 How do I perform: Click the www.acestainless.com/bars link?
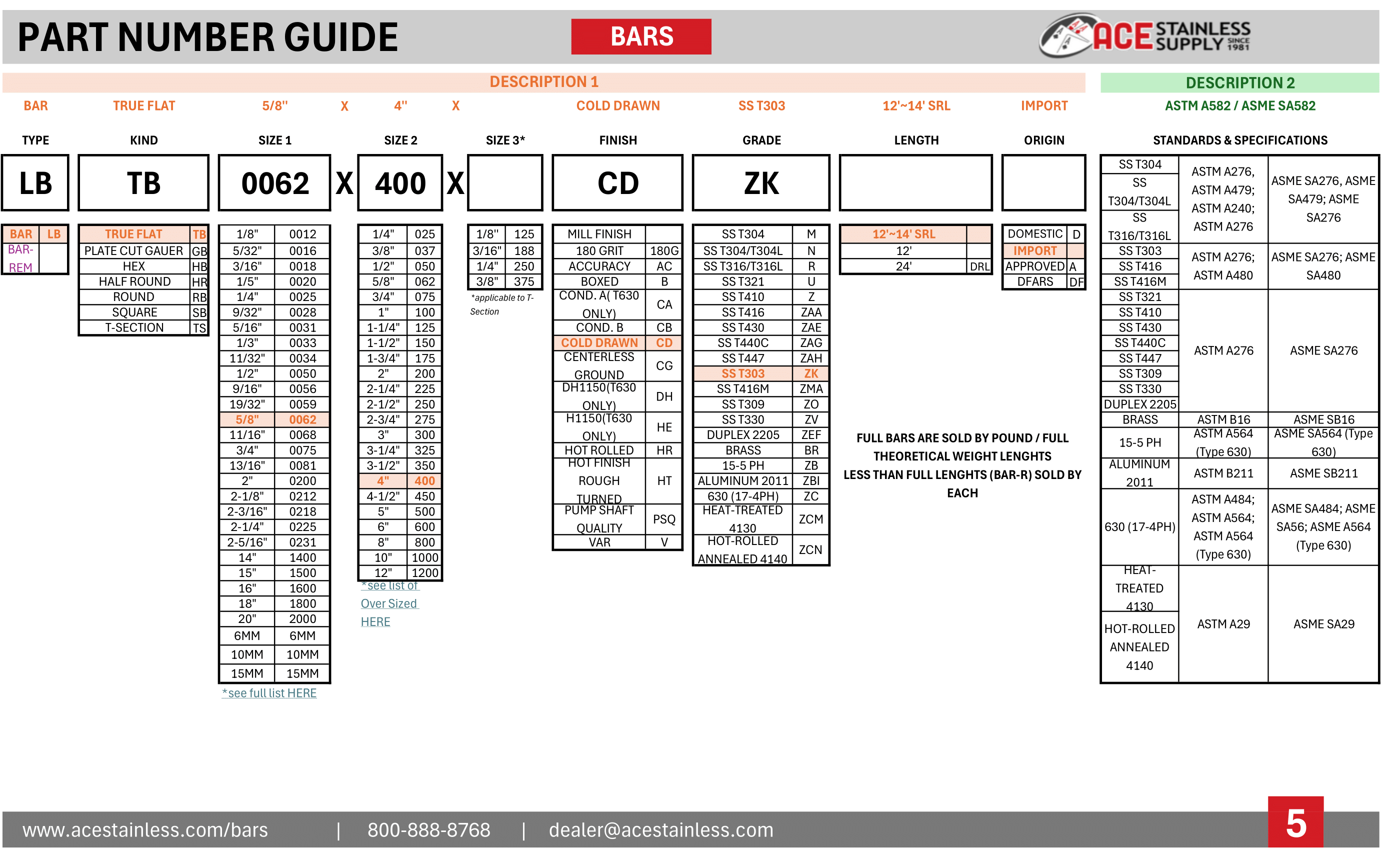coord(145,829)
